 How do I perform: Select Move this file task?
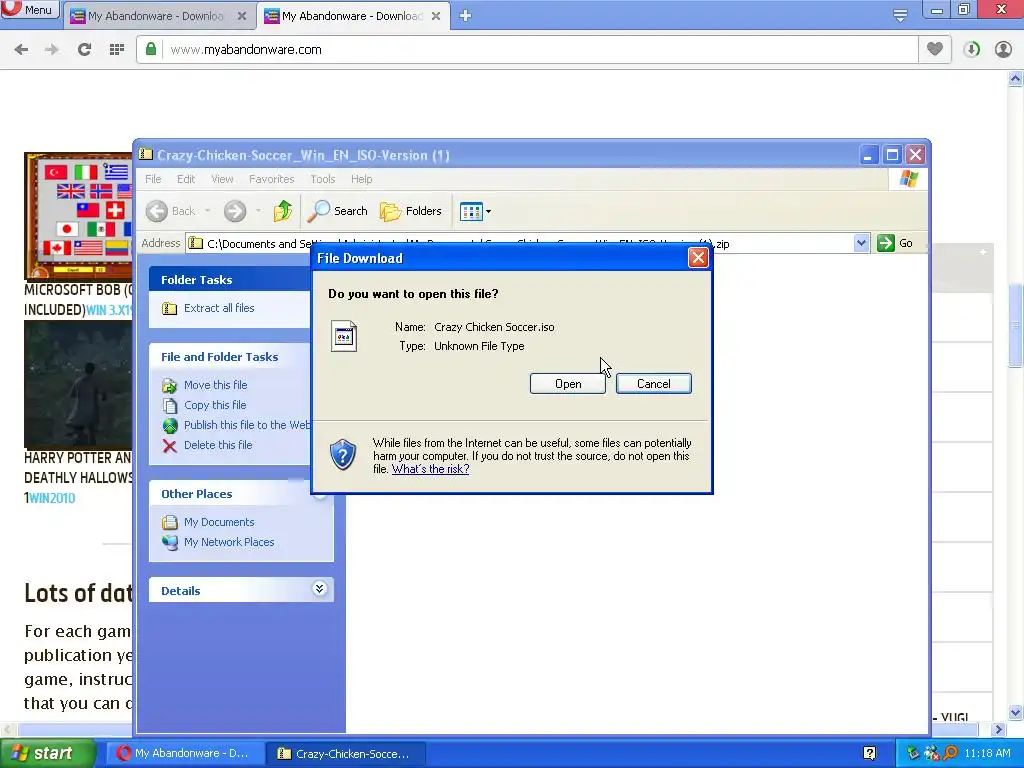click(216, 385)
